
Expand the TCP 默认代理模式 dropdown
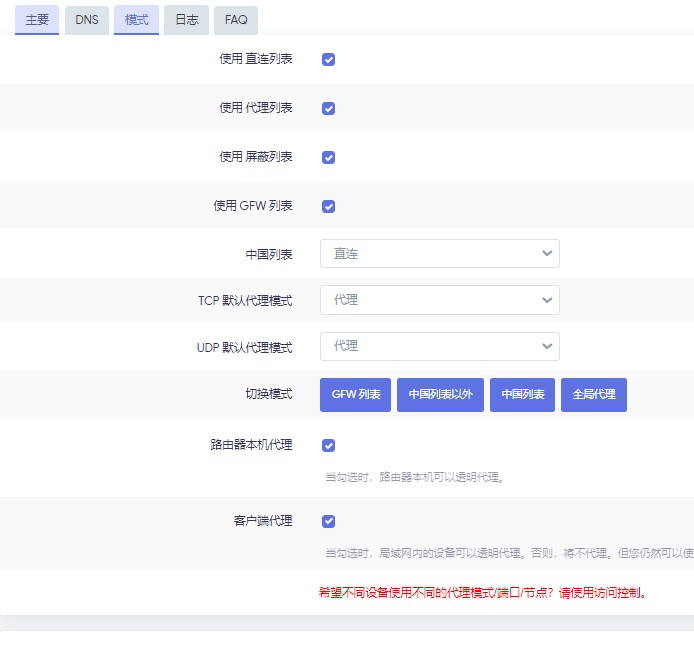tap(440, 300)
